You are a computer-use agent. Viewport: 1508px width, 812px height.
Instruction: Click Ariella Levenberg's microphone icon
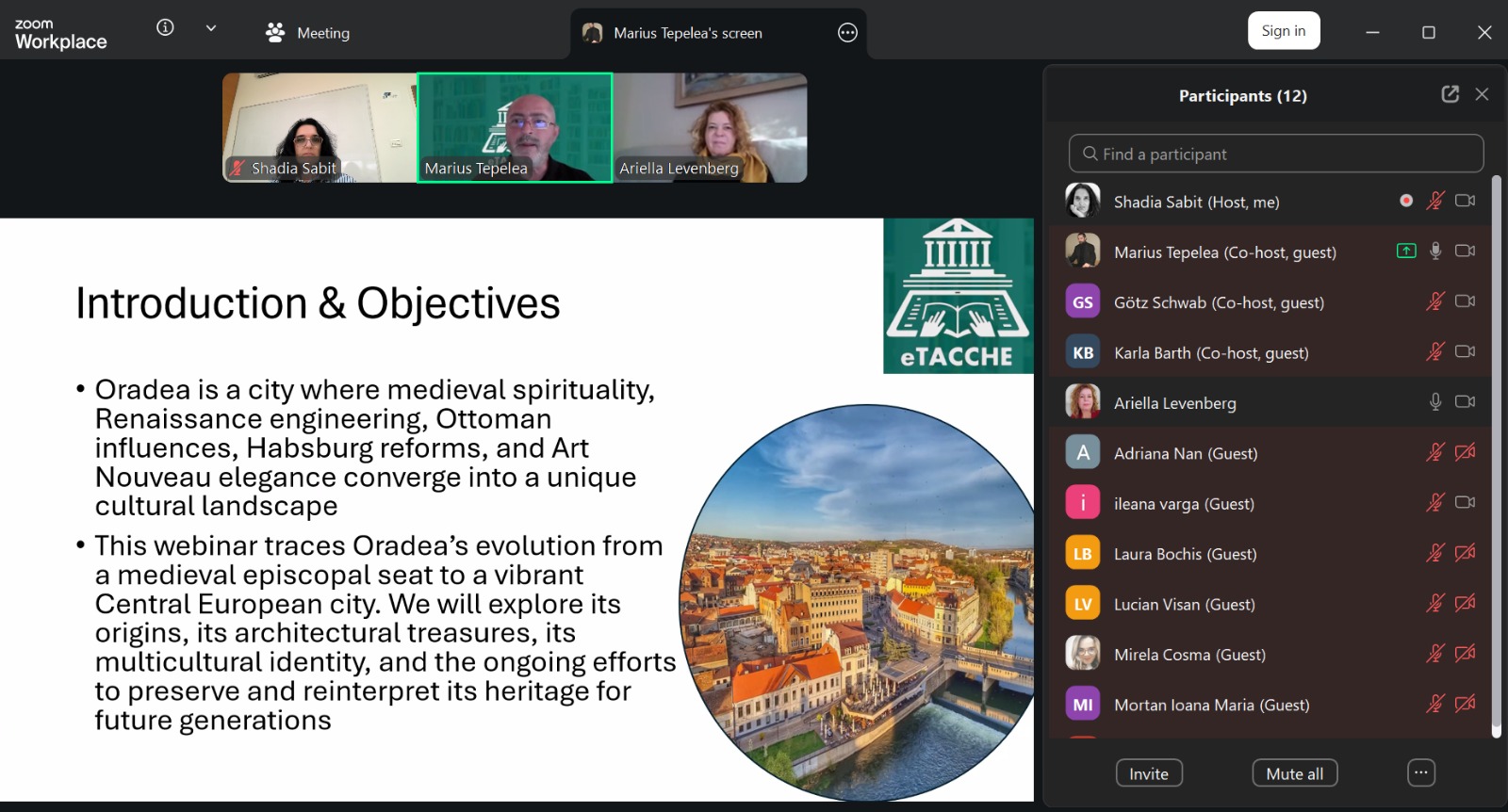pos(1434,402)
